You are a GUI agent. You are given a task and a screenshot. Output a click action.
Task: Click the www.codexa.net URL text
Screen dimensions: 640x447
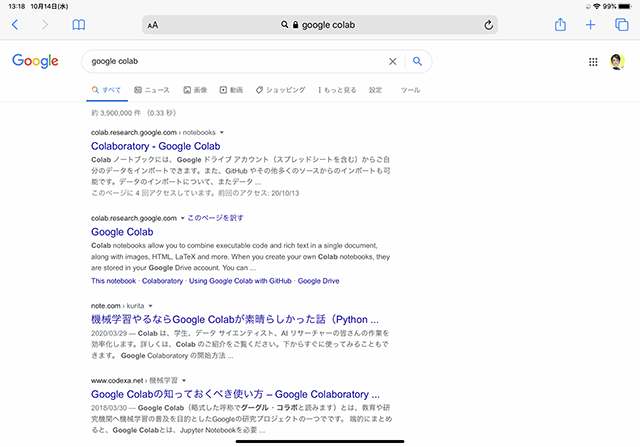click(117, 380)
